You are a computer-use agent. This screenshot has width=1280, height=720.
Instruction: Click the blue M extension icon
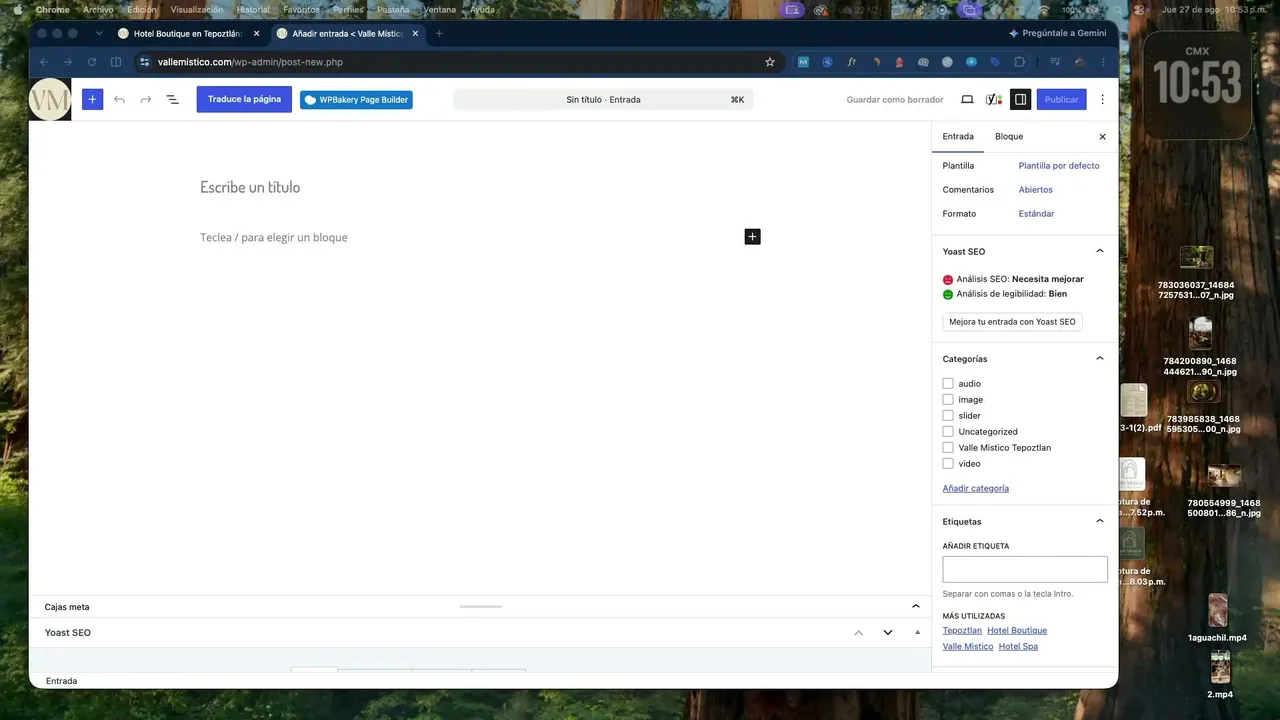click(803, 62)
